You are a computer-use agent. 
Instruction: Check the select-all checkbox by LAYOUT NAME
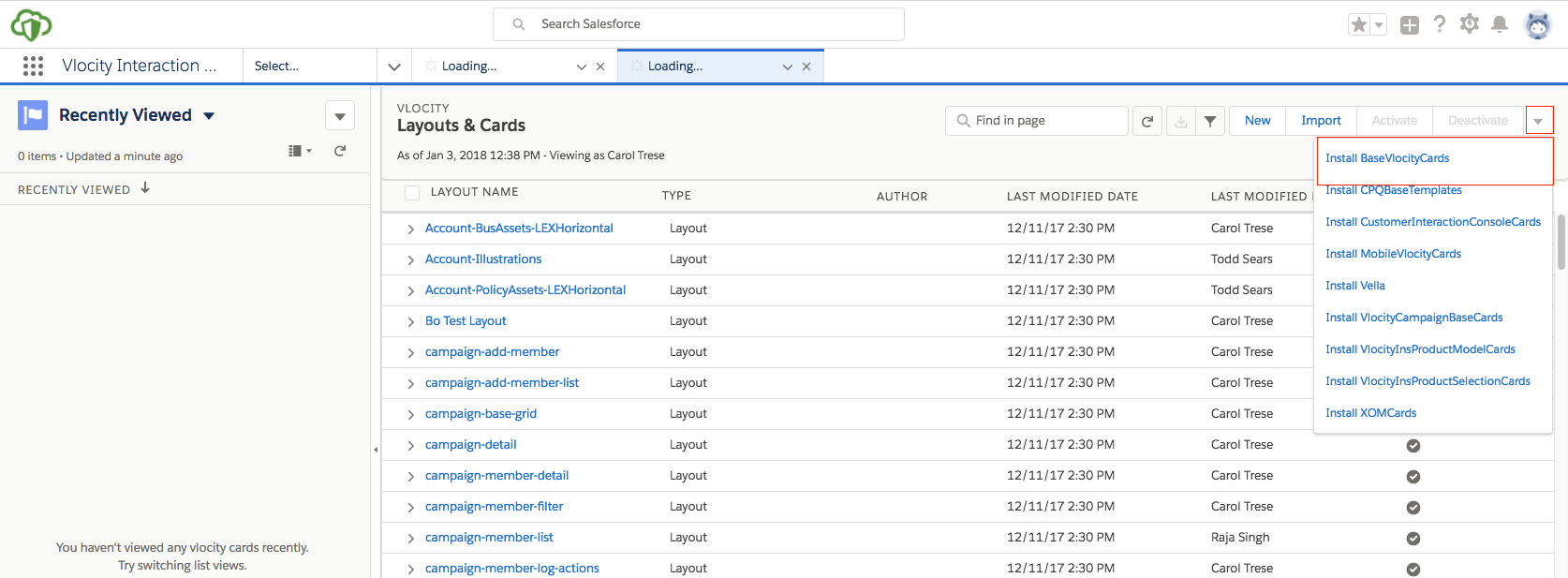(412, 193)
